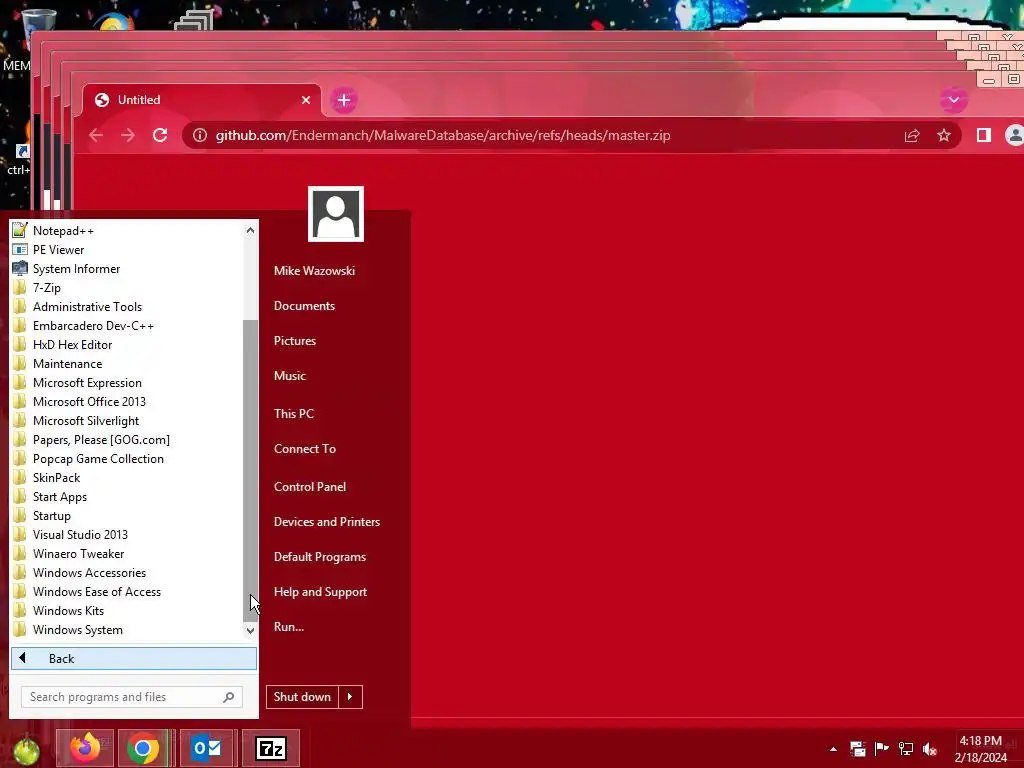The image size is (1024, 768).
Task: Click the Shut down button
Action: coord(302,697)
